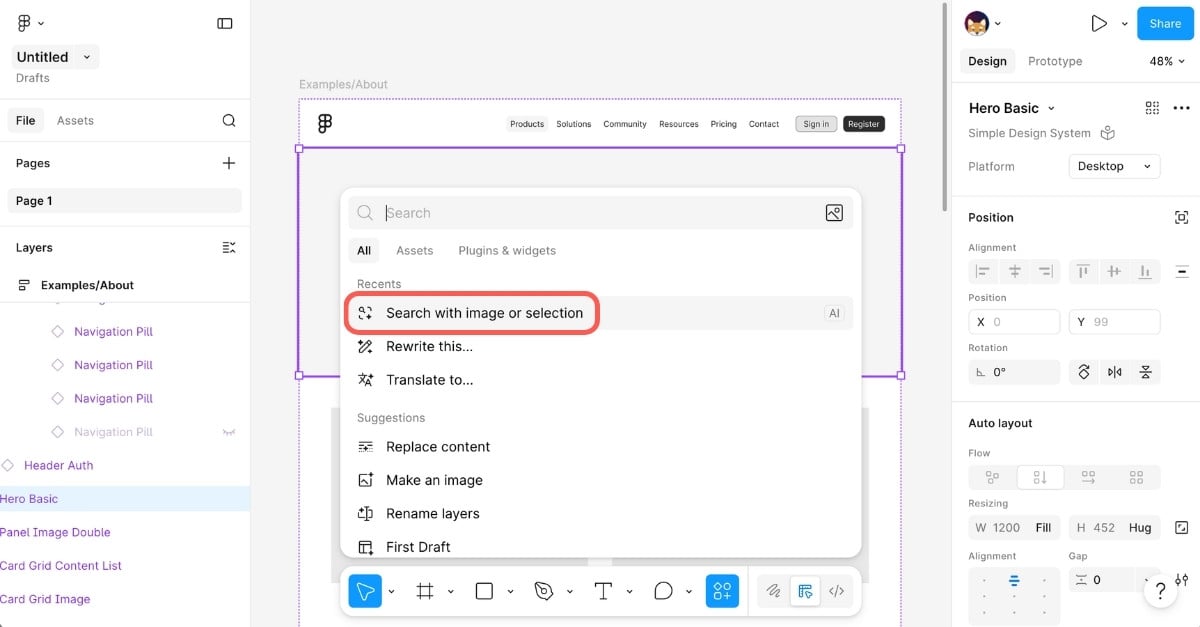Screen dimensions: 1200x627
Task: Flip horizontal icon
Action: (x=1114, y=372)
